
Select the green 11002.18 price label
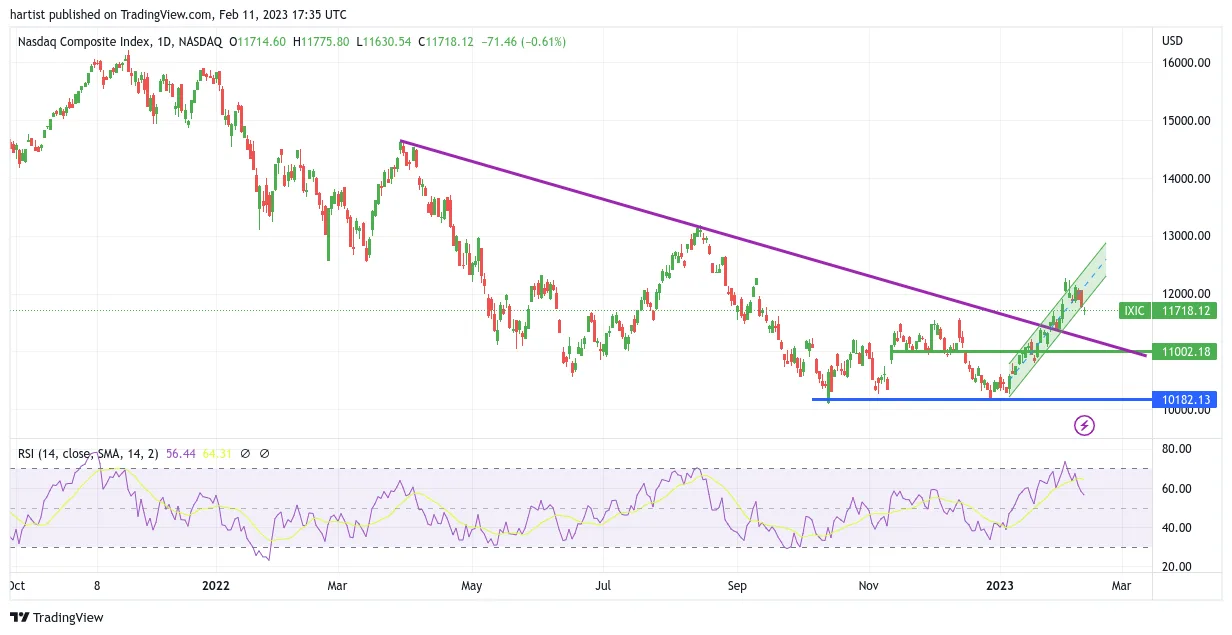[1185, 352]
